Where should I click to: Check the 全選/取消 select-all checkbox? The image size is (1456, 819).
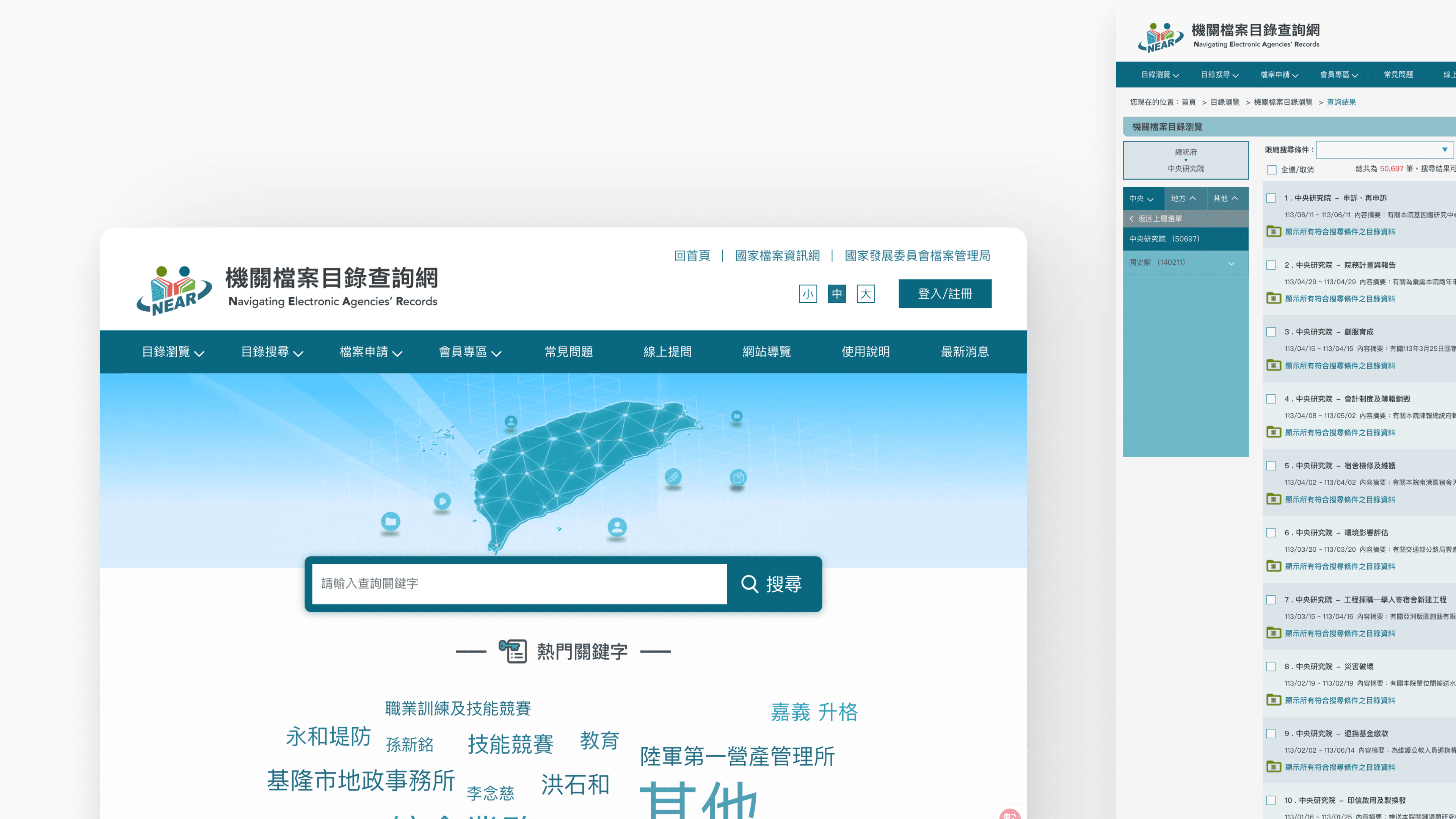pos(1272,169)
